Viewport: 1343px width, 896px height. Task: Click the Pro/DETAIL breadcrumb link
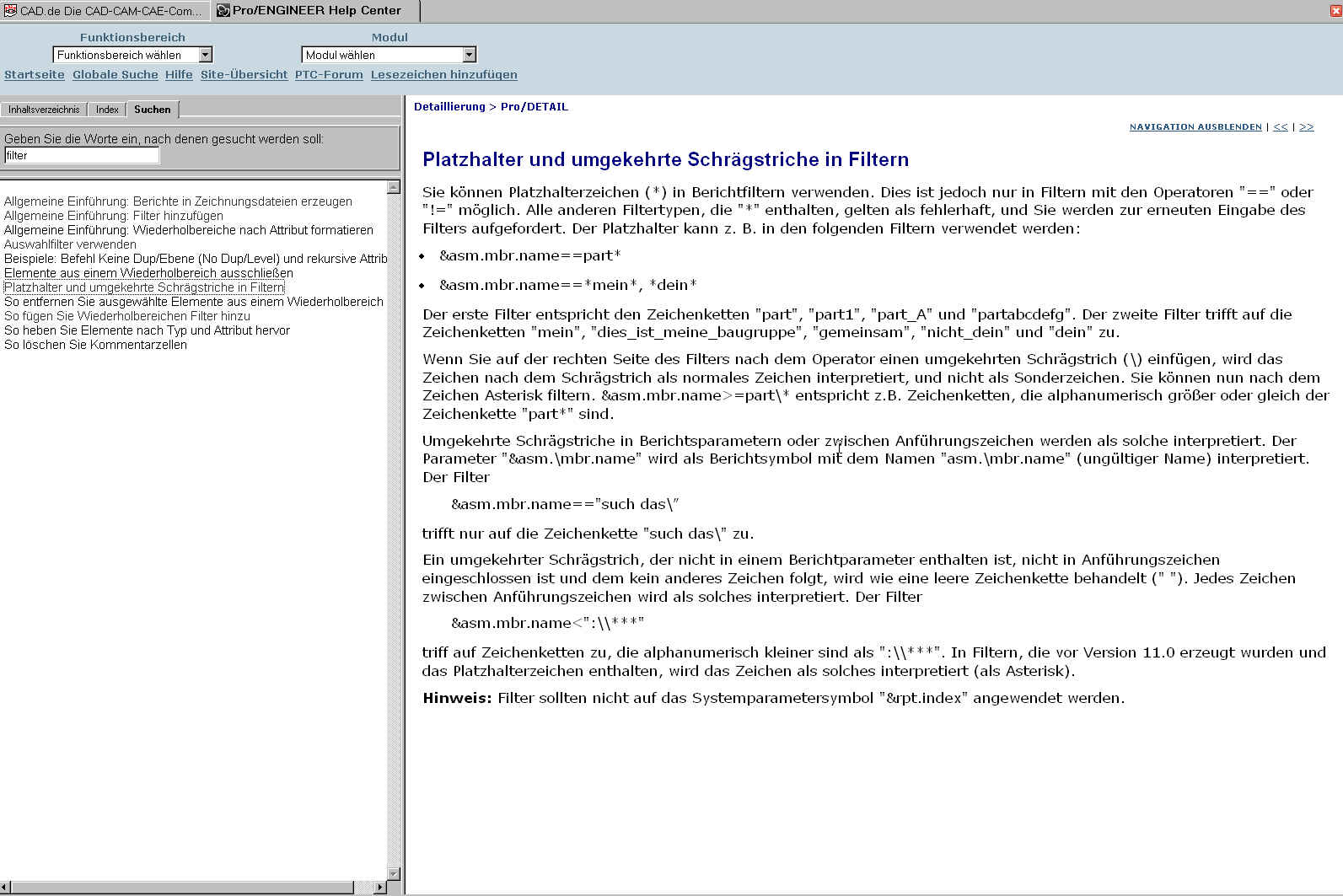535,107
